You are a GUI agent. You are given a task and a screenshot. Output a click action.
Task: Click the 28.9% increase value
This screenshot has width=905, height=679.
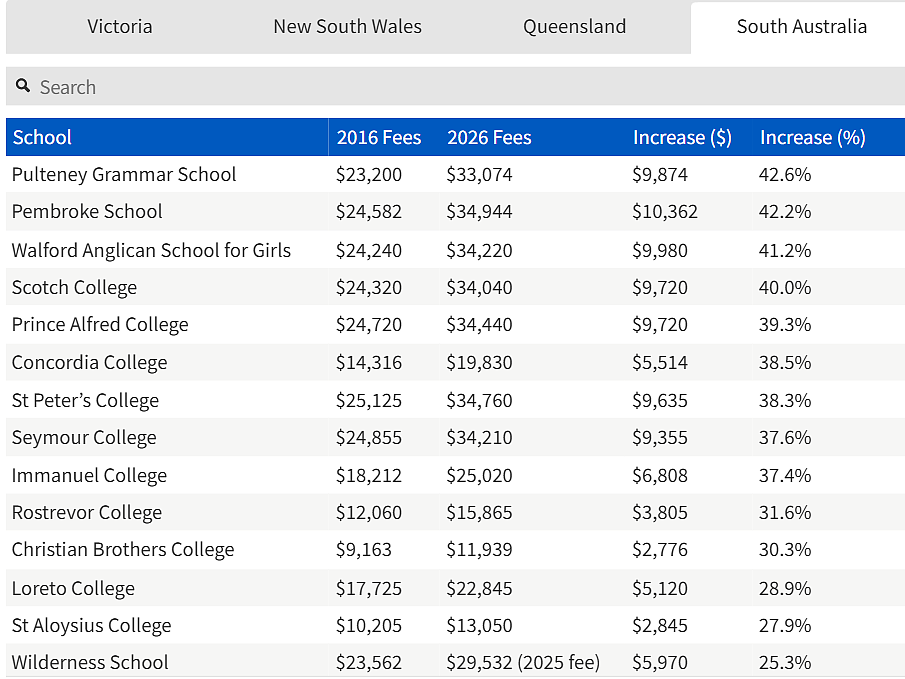[785, 589]
